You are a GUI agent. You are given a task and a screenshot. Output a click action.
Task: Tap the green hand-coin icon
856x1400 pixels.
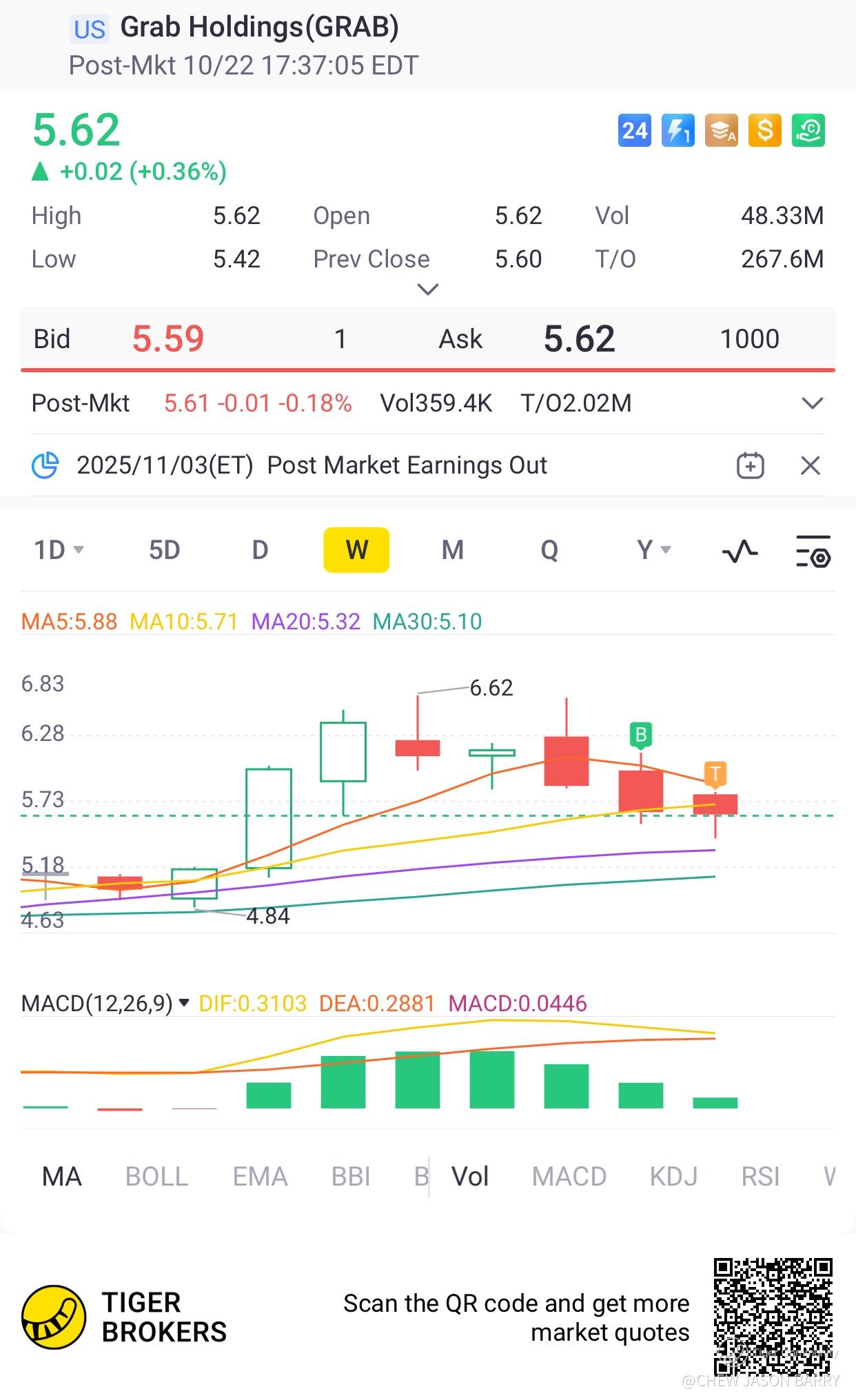(x=808, y=130)
